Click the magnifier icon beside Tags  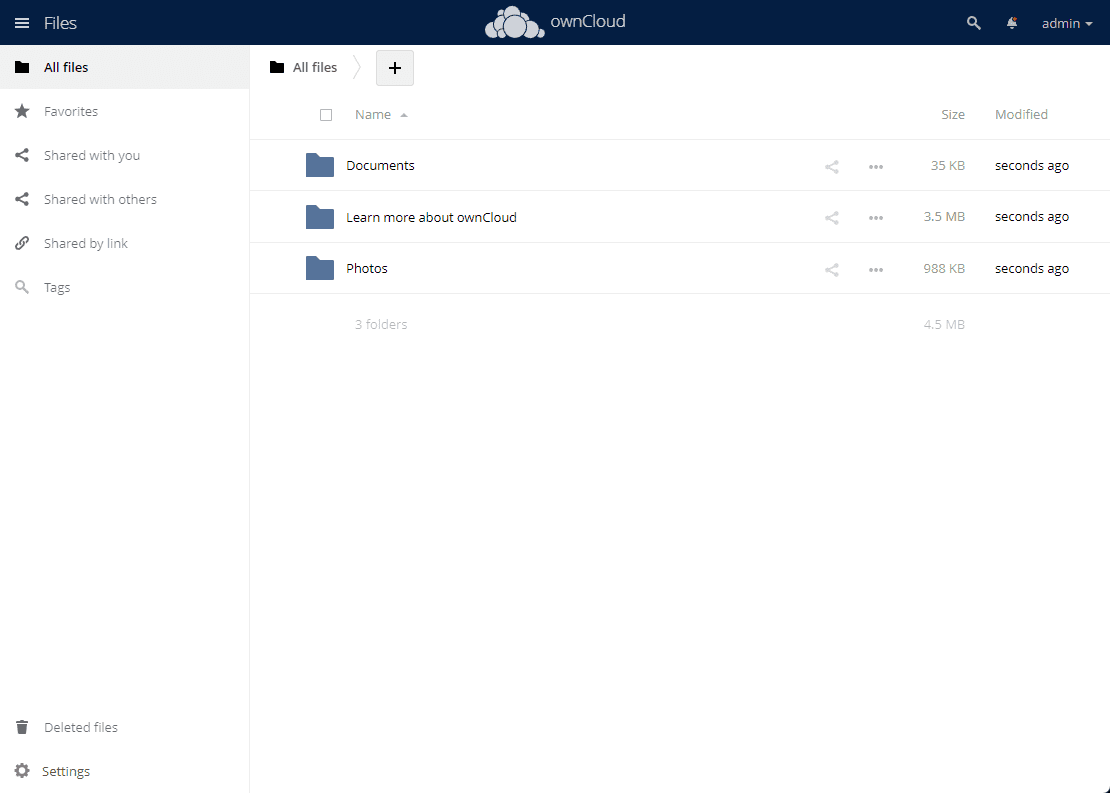(x=22, y=287)
